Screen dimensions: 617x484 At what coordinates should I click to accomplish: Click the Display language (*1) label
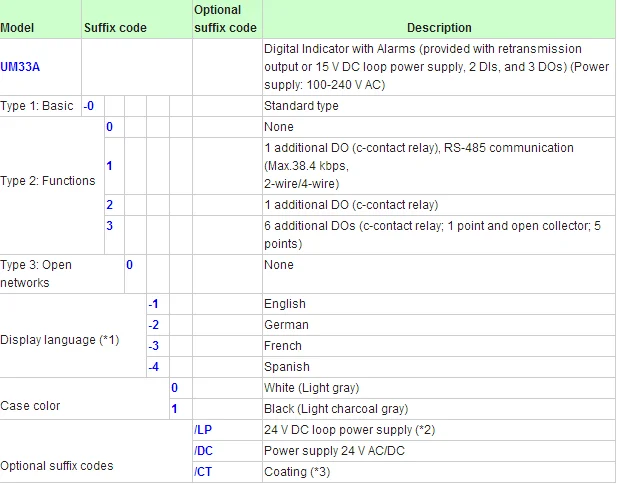60,339
